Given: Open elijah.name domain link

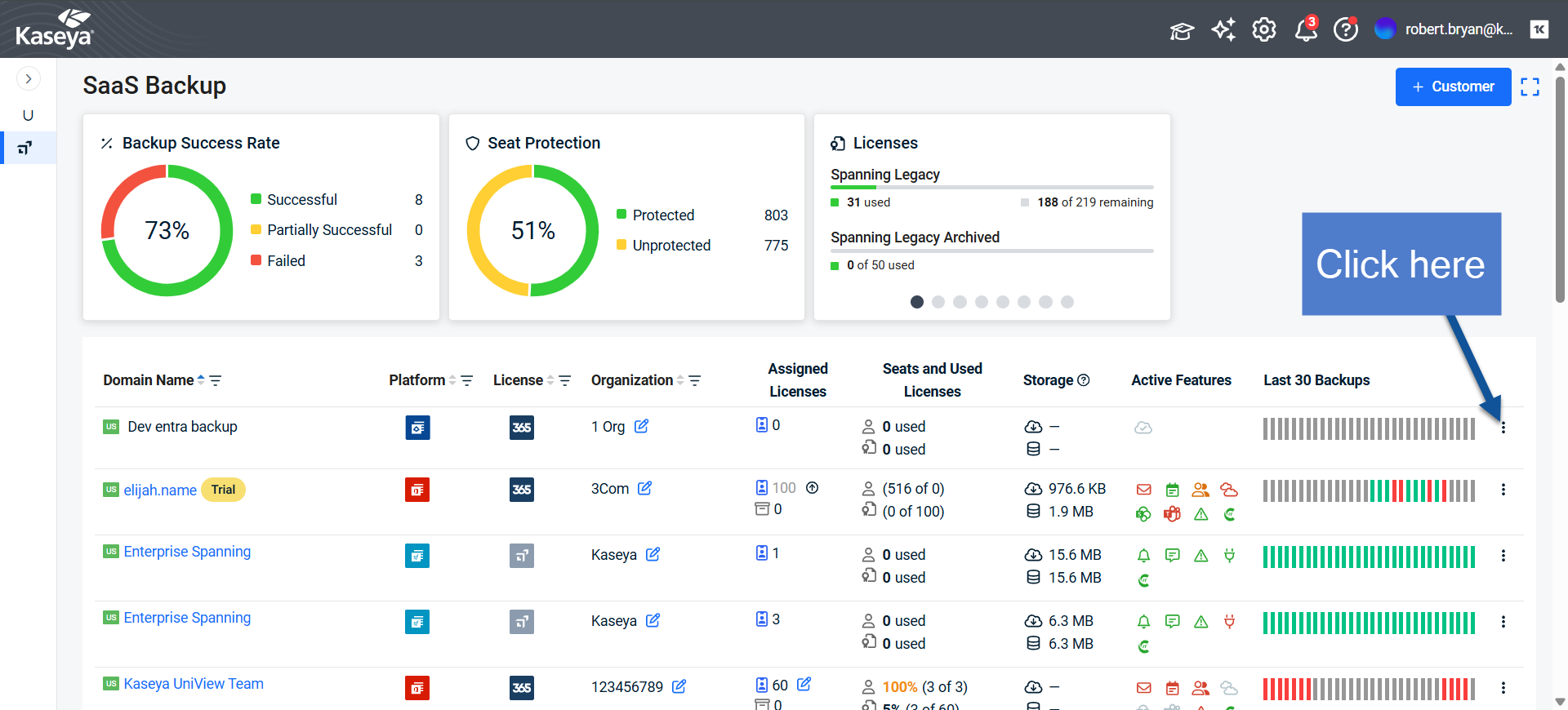Looking at the screenshot, I should 160,490.
